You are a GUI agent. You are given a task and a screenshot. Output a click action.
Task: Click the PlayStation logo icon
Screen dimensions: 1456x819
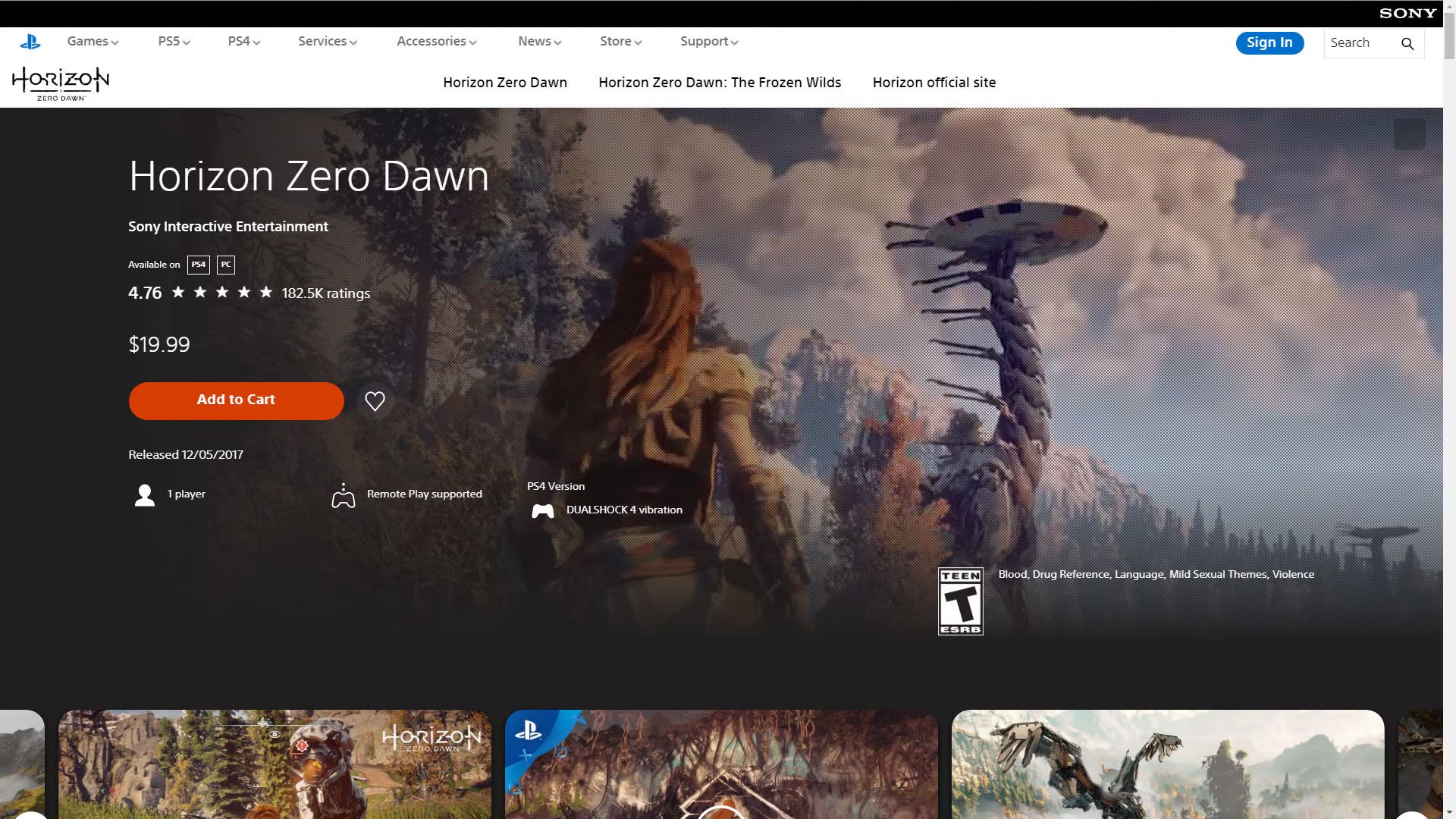click(x=30, y=42)
